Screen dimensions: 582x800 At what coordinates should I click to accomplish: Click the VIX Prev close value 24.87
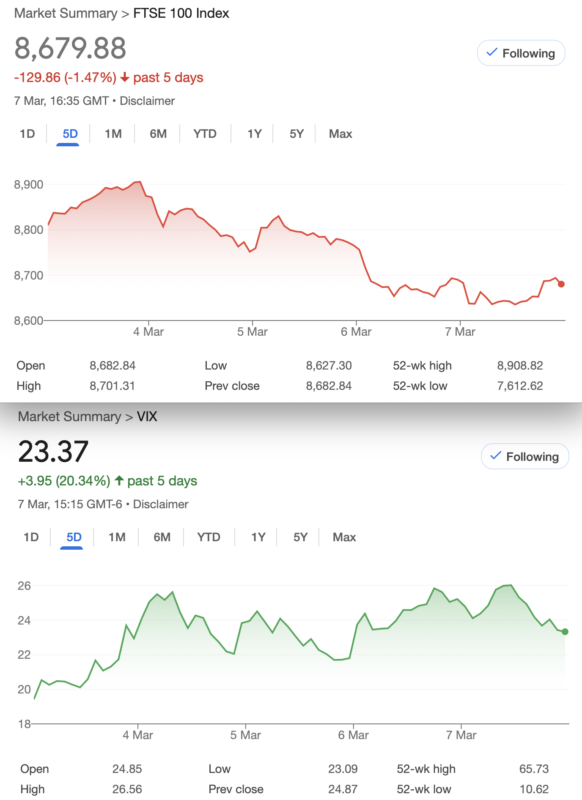click(343, 789)
